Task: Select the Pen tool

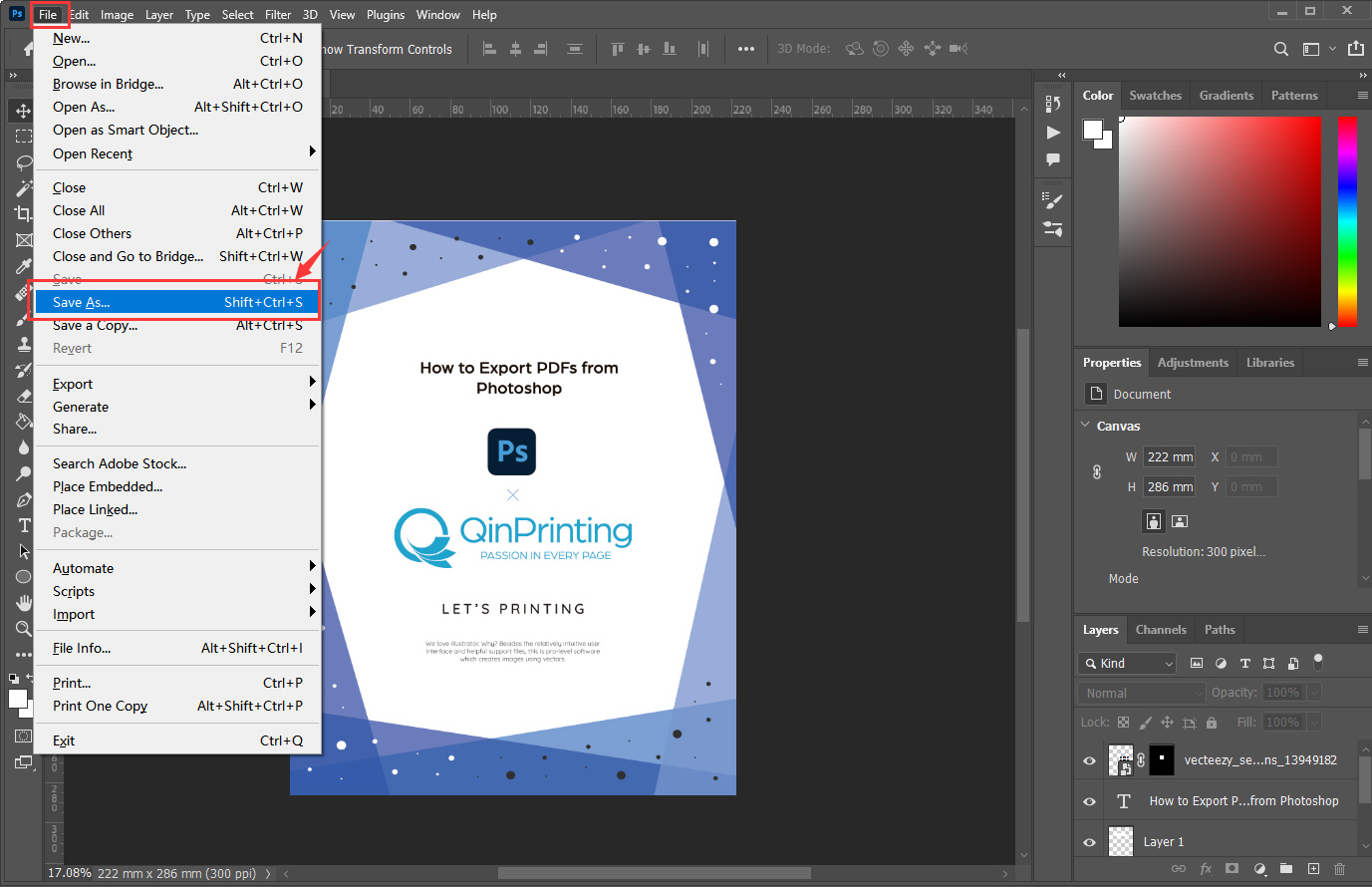Action: click(x=23, y=499)
